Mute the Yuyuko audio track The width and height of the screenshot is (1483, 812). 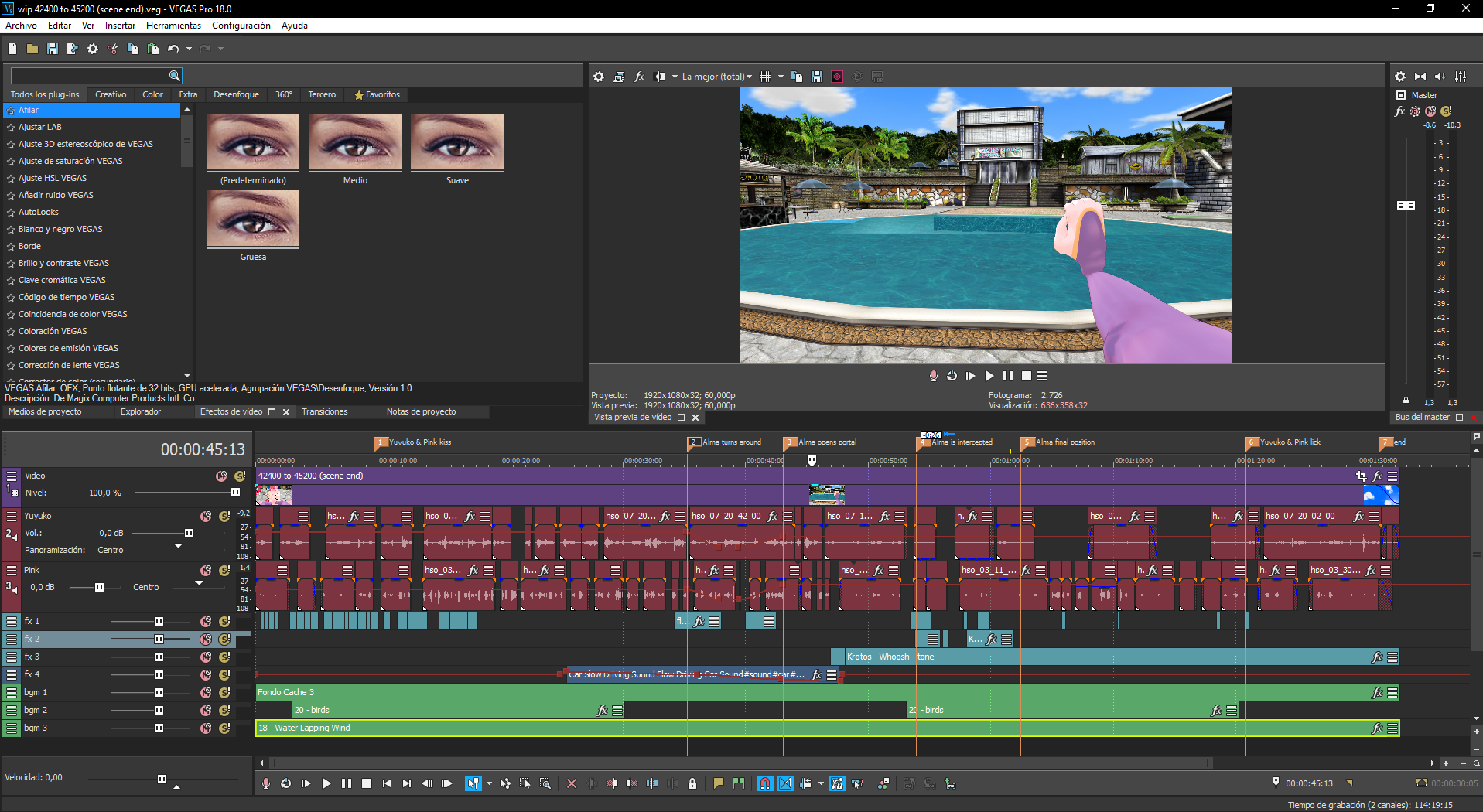(x=206, y=516)
